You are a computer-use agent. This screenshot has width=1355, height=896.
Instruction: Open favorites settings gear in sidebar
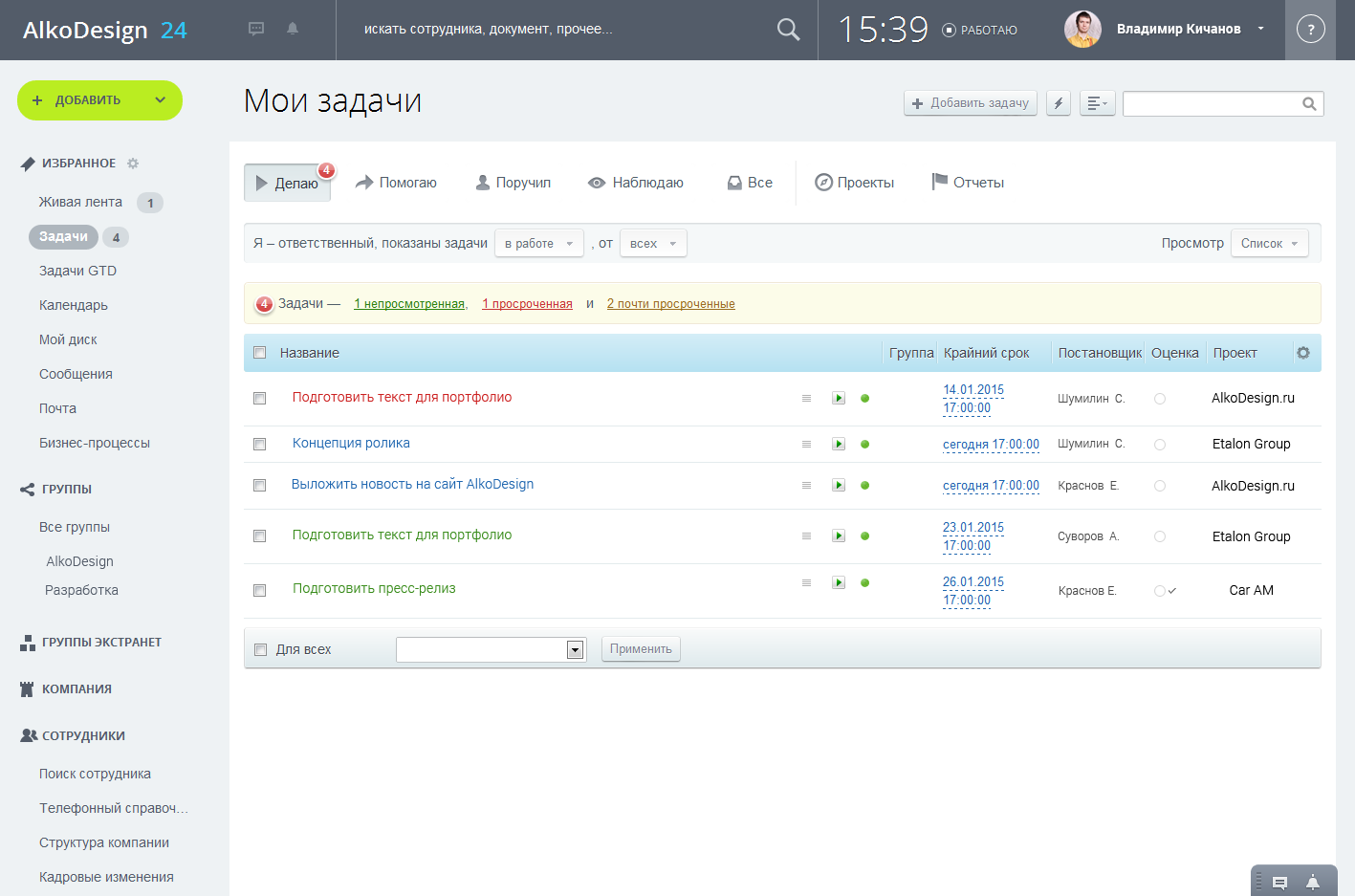[x=133, y=164]
